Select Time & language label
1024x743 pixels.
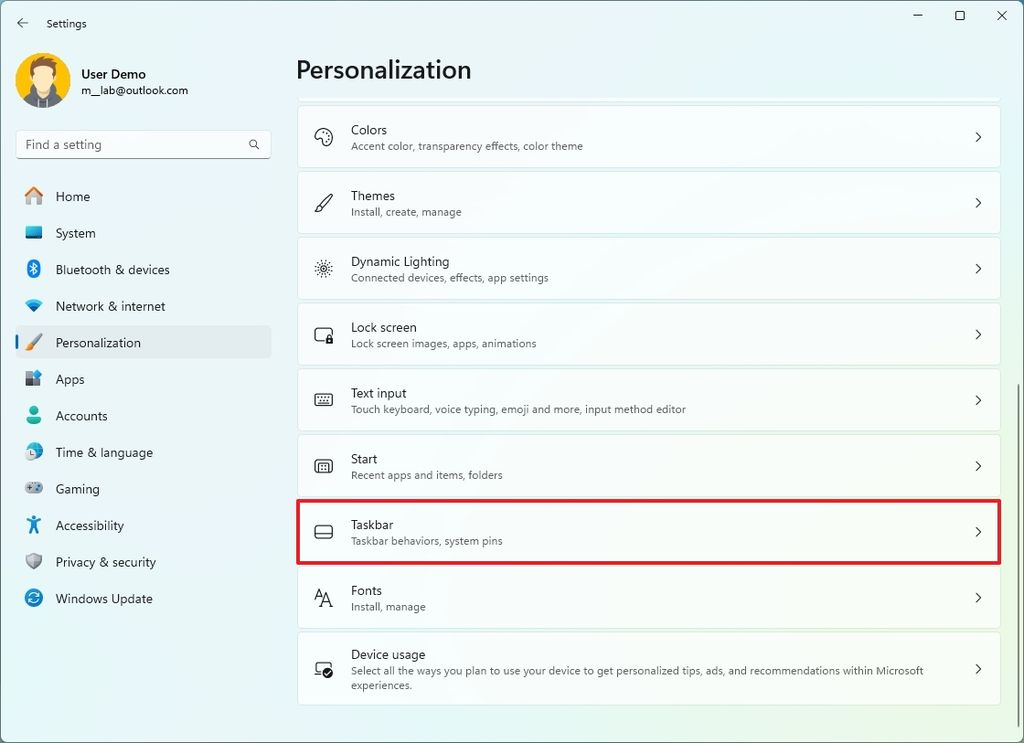[x=104, y=452]
